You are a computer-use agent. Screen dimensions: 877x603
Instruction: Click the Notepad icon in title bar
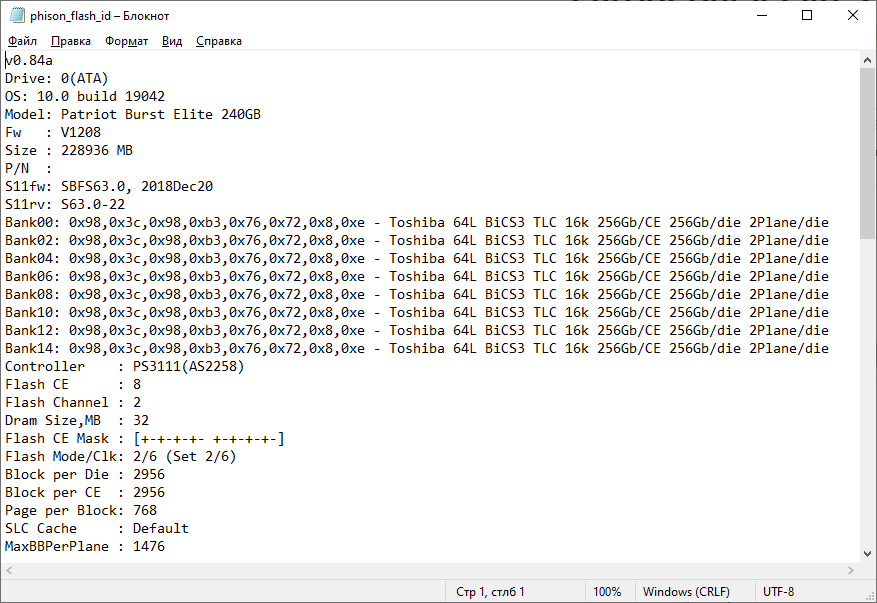tap(16, 15)
